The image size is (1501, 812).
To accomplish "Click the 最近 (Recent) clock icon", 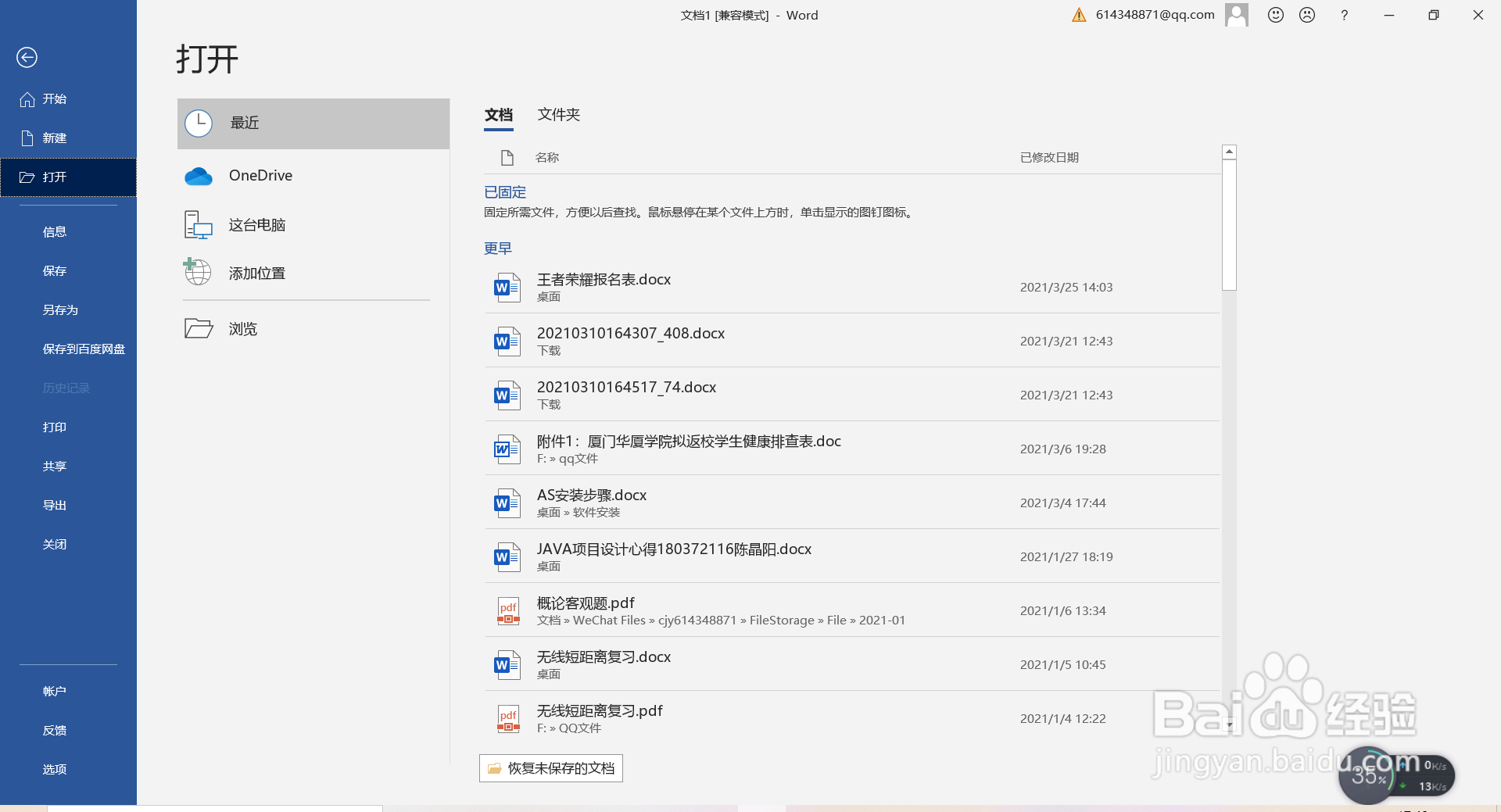I will (199, 123).
